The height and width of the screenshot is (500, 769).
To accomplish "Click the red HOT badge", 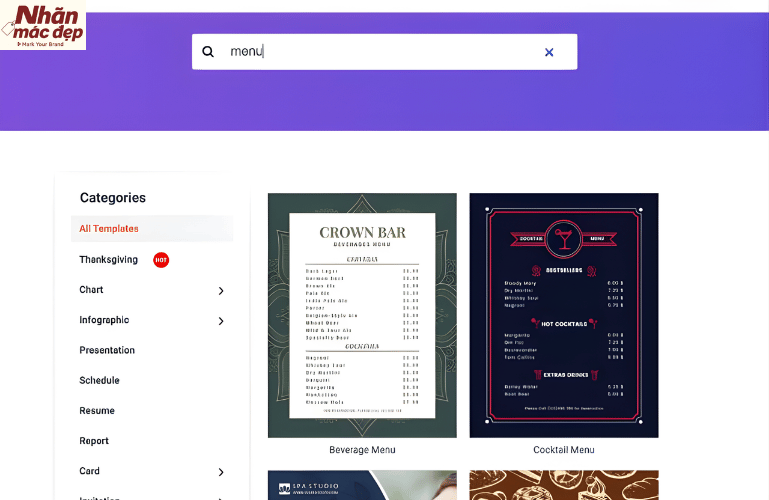I will (x=161, y=260).
